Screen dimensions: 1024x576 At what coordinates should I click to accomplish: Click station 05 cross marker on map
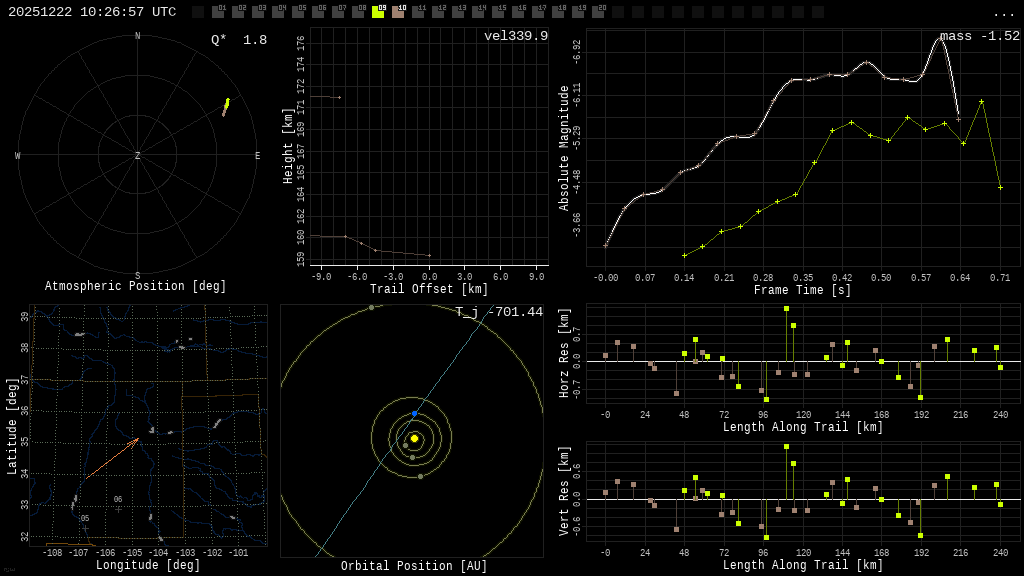tap(85, 528)
